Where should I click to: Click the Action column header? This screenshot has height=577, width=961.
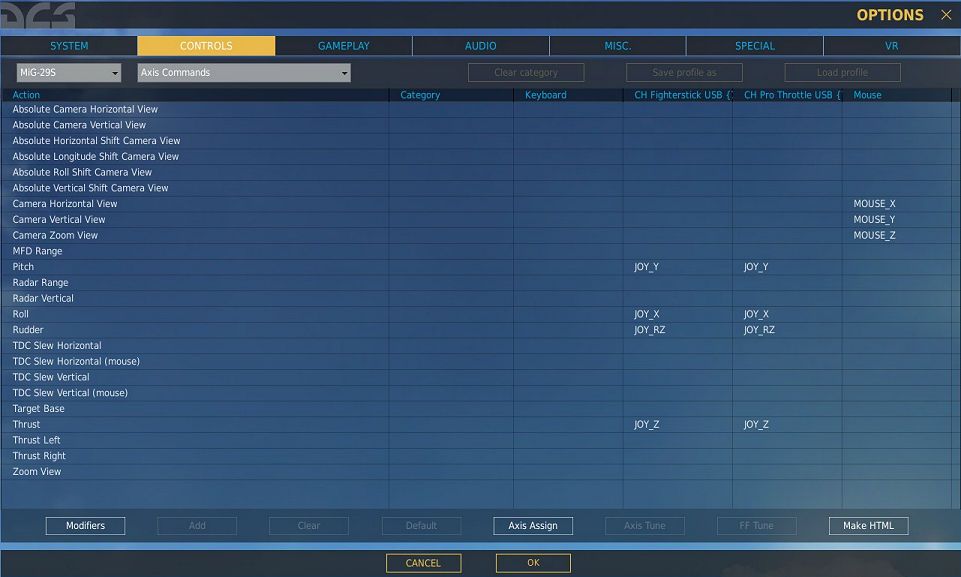coord(27,95)
